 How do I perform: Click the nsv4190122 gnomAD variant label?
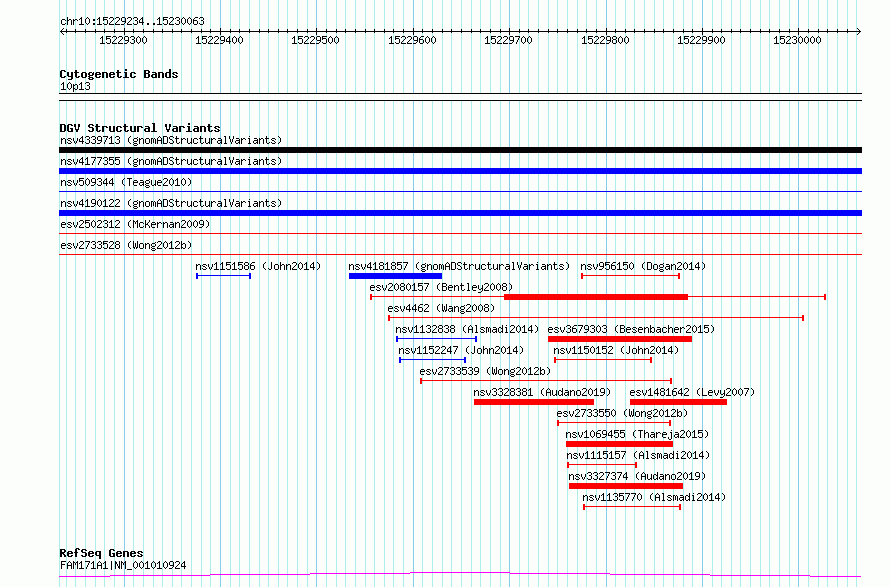(171, 203)
